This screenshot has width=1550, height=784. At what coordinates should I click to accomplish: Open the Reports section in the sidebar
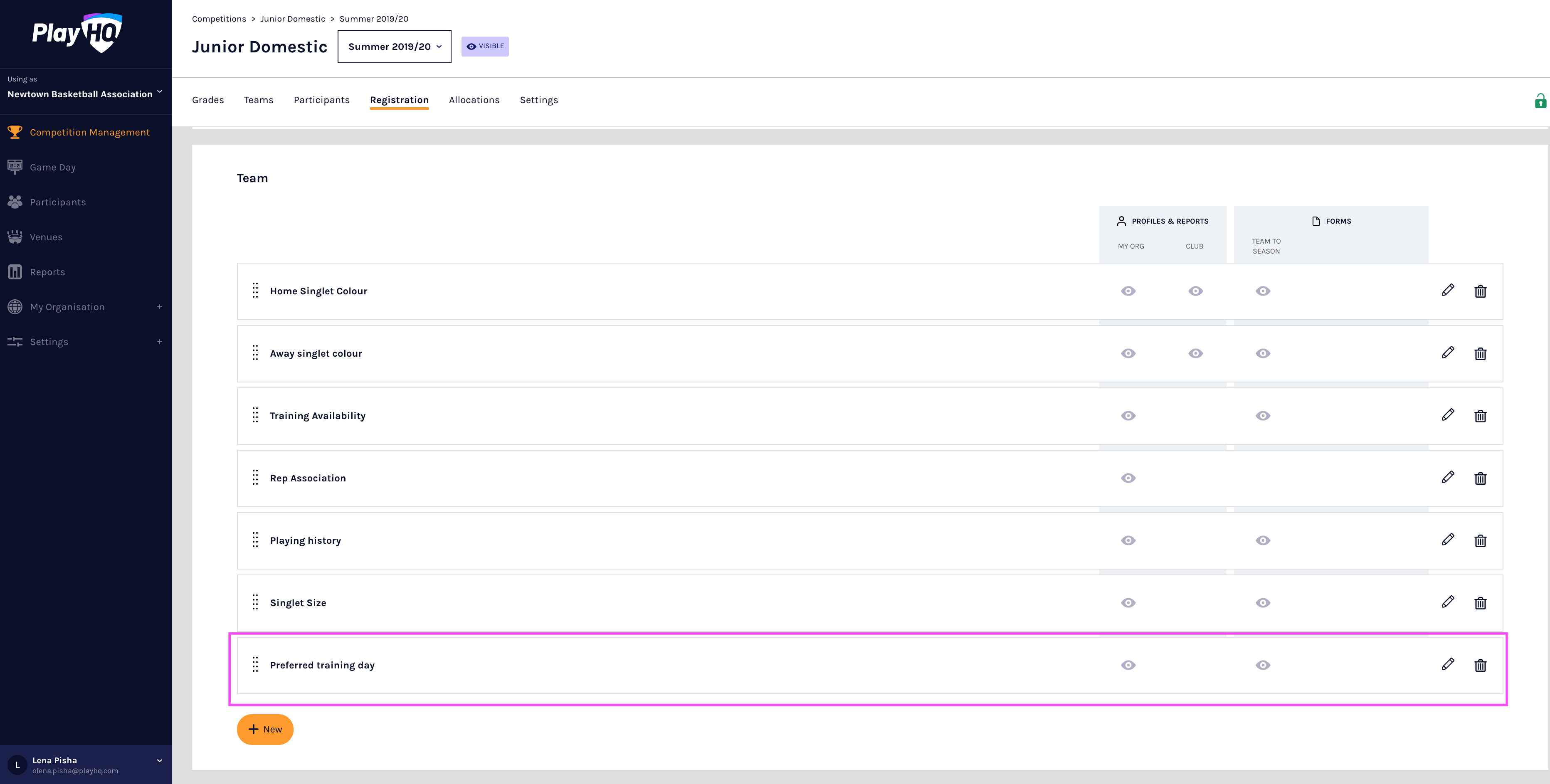[x=47, y=272]
